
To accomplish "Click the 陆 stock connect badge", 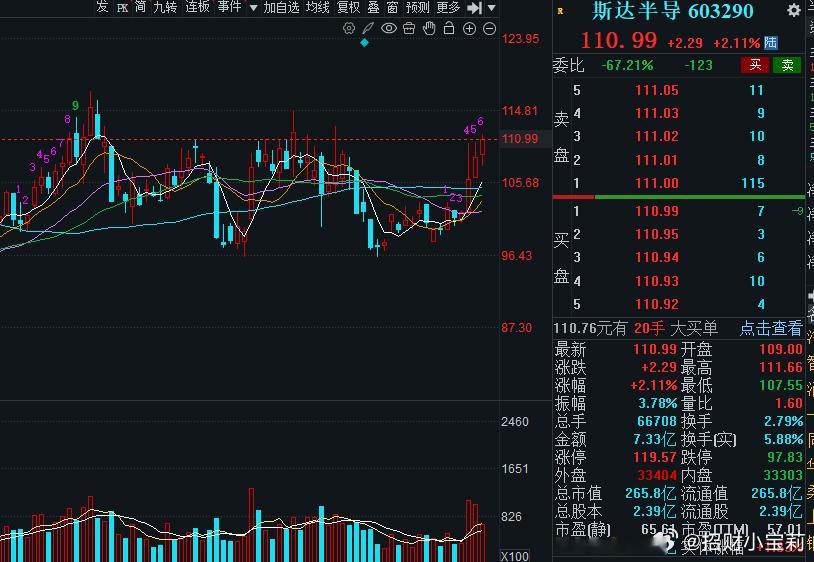I will coord(770,42).
